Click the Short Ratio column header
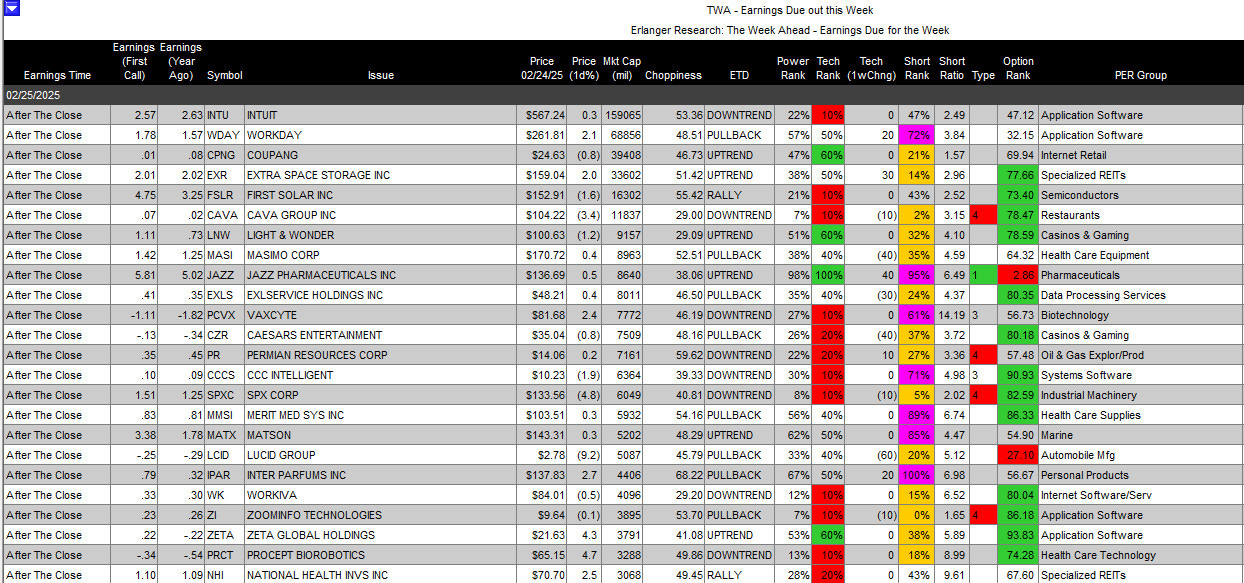This screenshot has height=583, width=1244. [x=952, y=68]
